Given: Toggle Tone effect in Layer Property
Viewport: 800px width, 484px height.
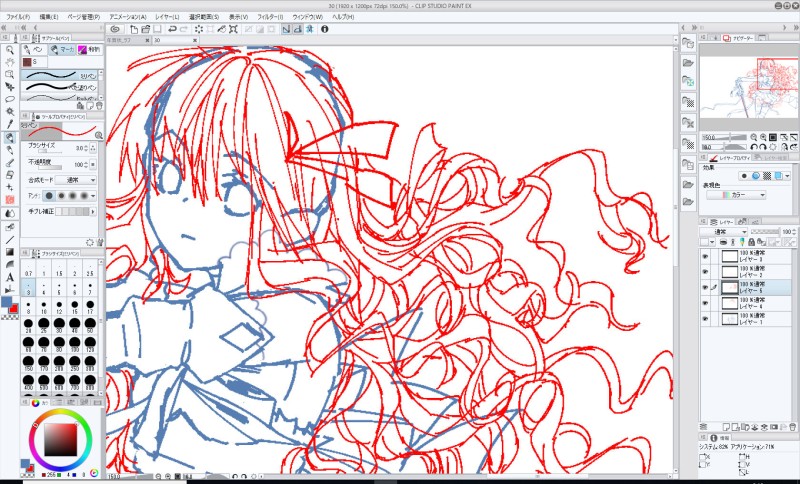Looking at the screenshot, I should pos(767,176).
